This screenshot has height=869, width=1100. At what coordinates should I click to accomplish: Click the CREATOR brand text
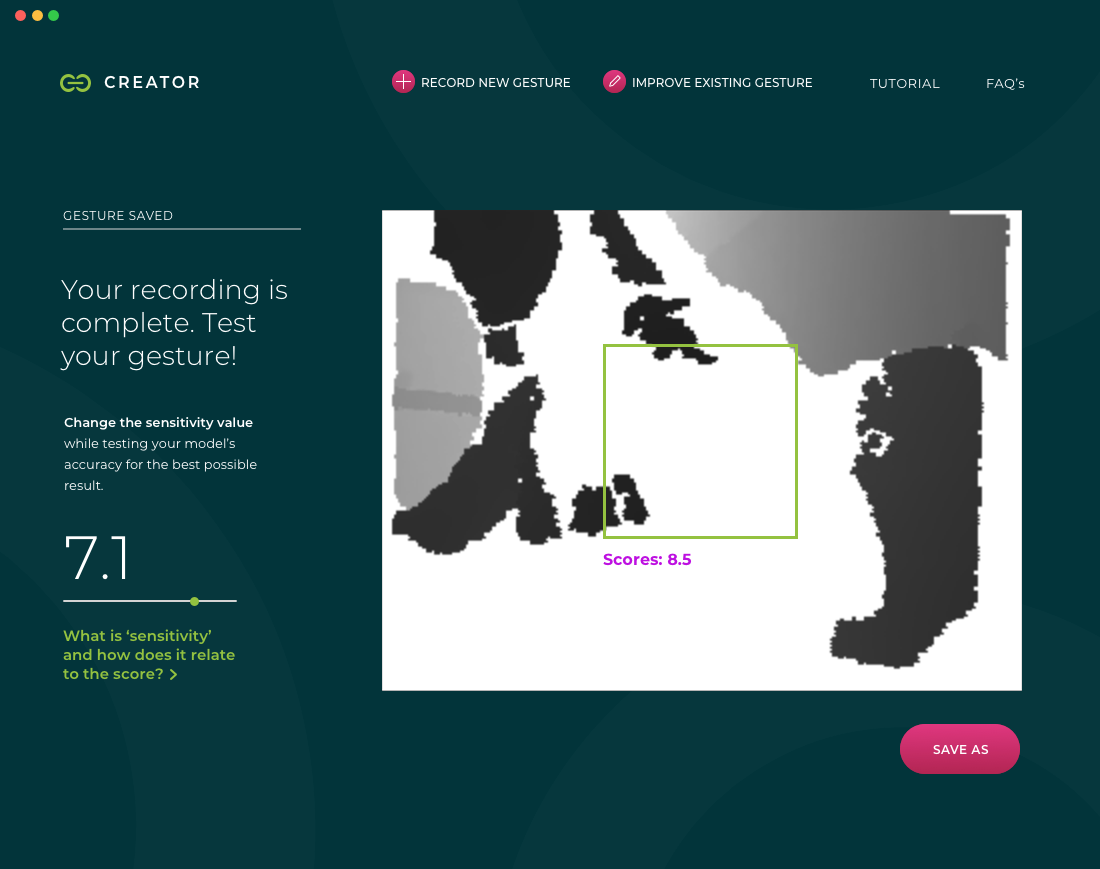coord(152,83)
